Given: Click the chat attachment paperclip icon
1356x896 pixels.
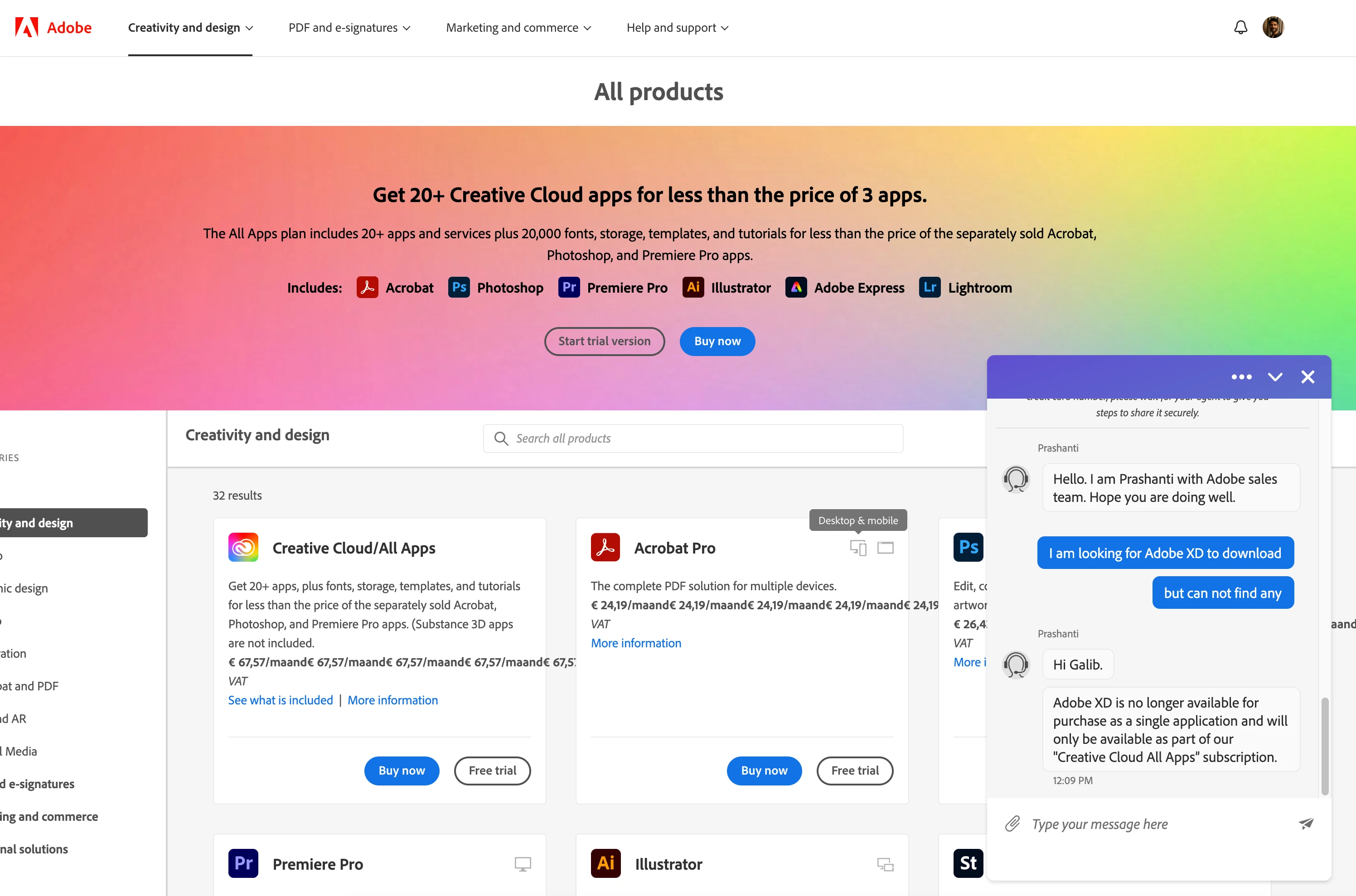Looking at the screenshot, I should (x=1012, y=824).
